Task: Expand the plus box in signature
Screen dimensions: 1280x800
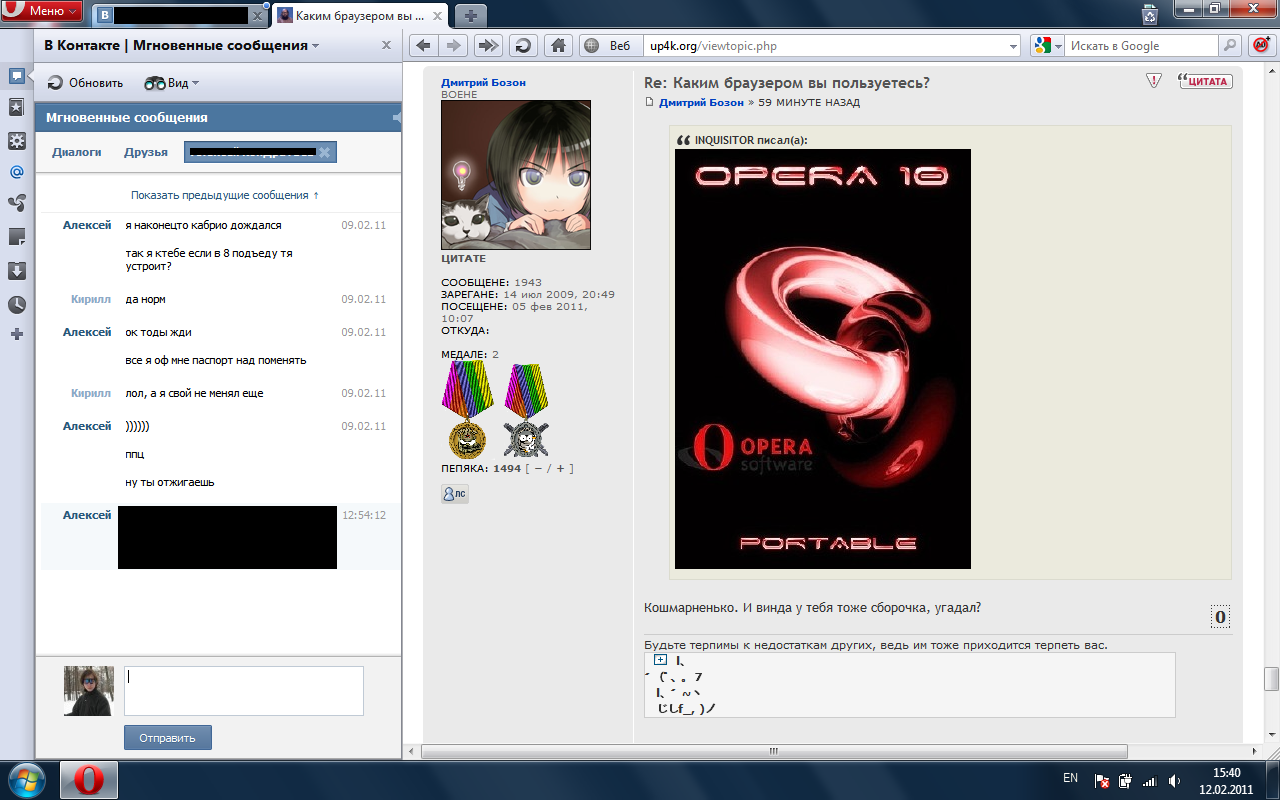Action: [x=660, y=660]
